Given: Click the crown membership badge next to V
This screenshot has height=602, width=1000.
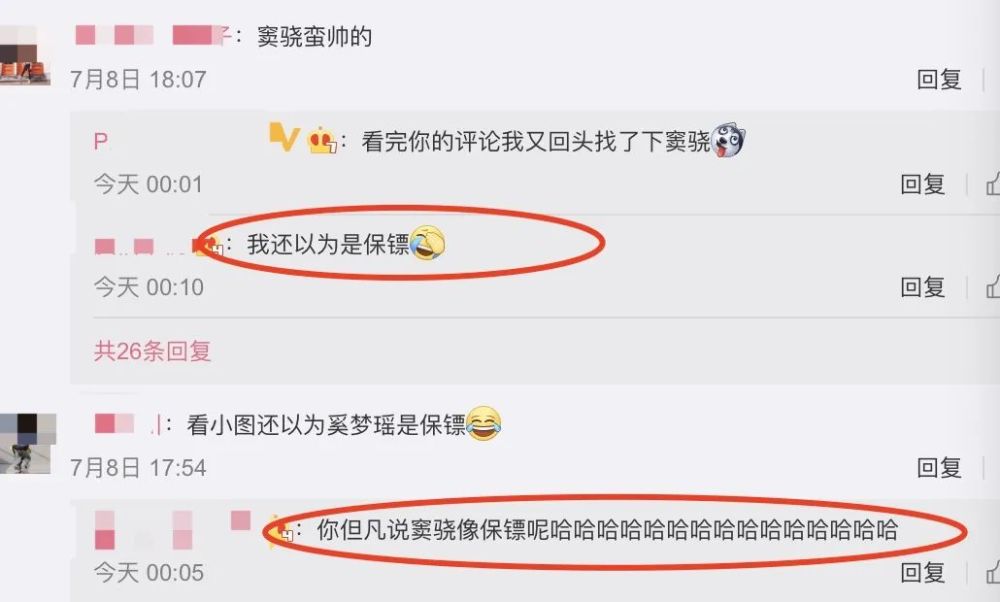Looking at the screenshot, I should point(322,140).
